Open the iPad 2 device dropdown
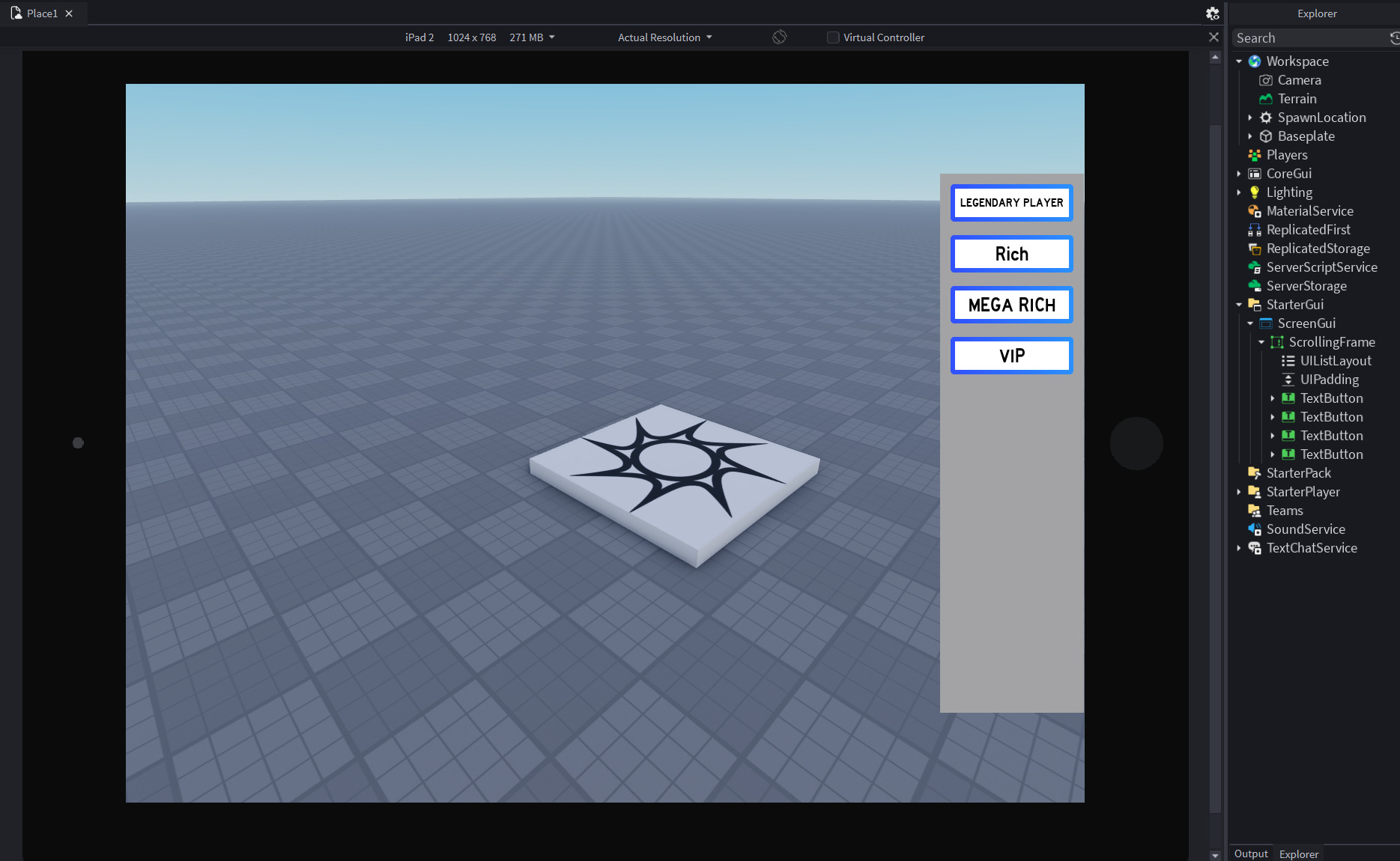The width and height of the screenshot is (1400, 861). pos(479,37)
